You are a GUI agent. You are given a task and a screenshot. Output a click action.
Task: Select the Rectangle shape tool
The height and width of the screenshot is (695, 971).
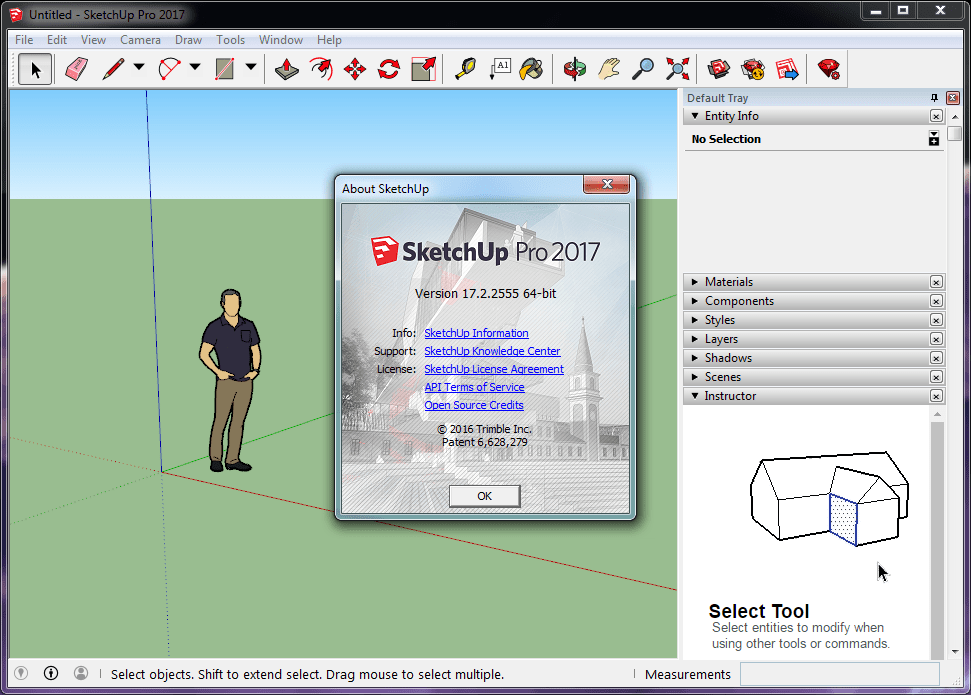pos(225,69)
